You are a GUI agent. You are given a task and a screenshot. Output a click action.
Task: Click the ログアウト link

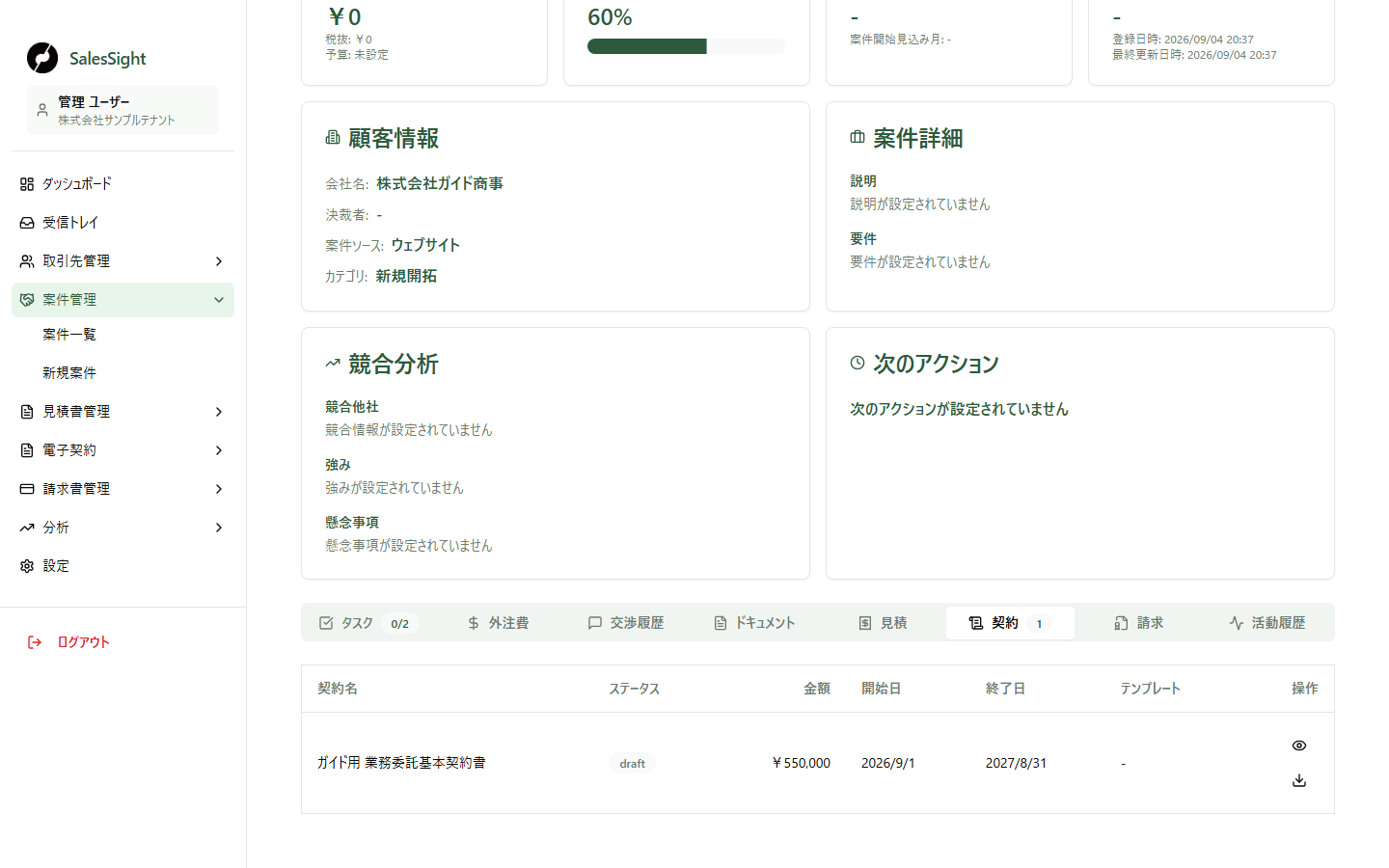point(83,642)
